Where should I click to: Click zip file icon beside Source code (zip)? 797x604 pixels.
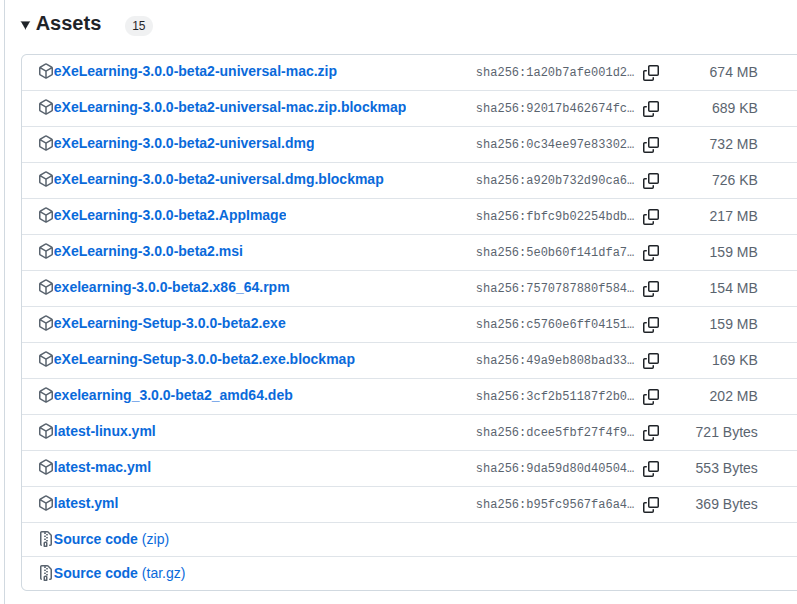[46, 539]
